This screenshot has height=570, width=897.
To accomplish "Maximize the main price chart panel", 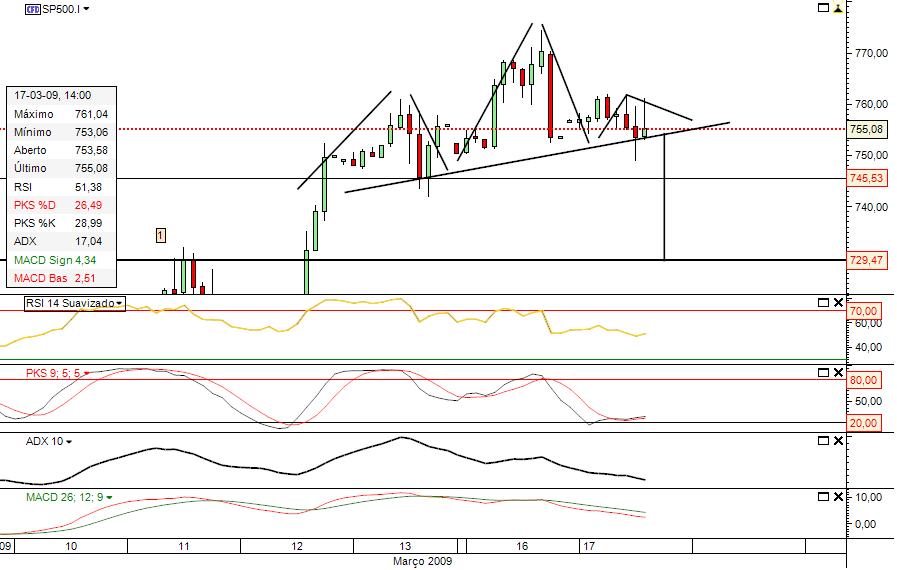I will (x=823, y=8).
